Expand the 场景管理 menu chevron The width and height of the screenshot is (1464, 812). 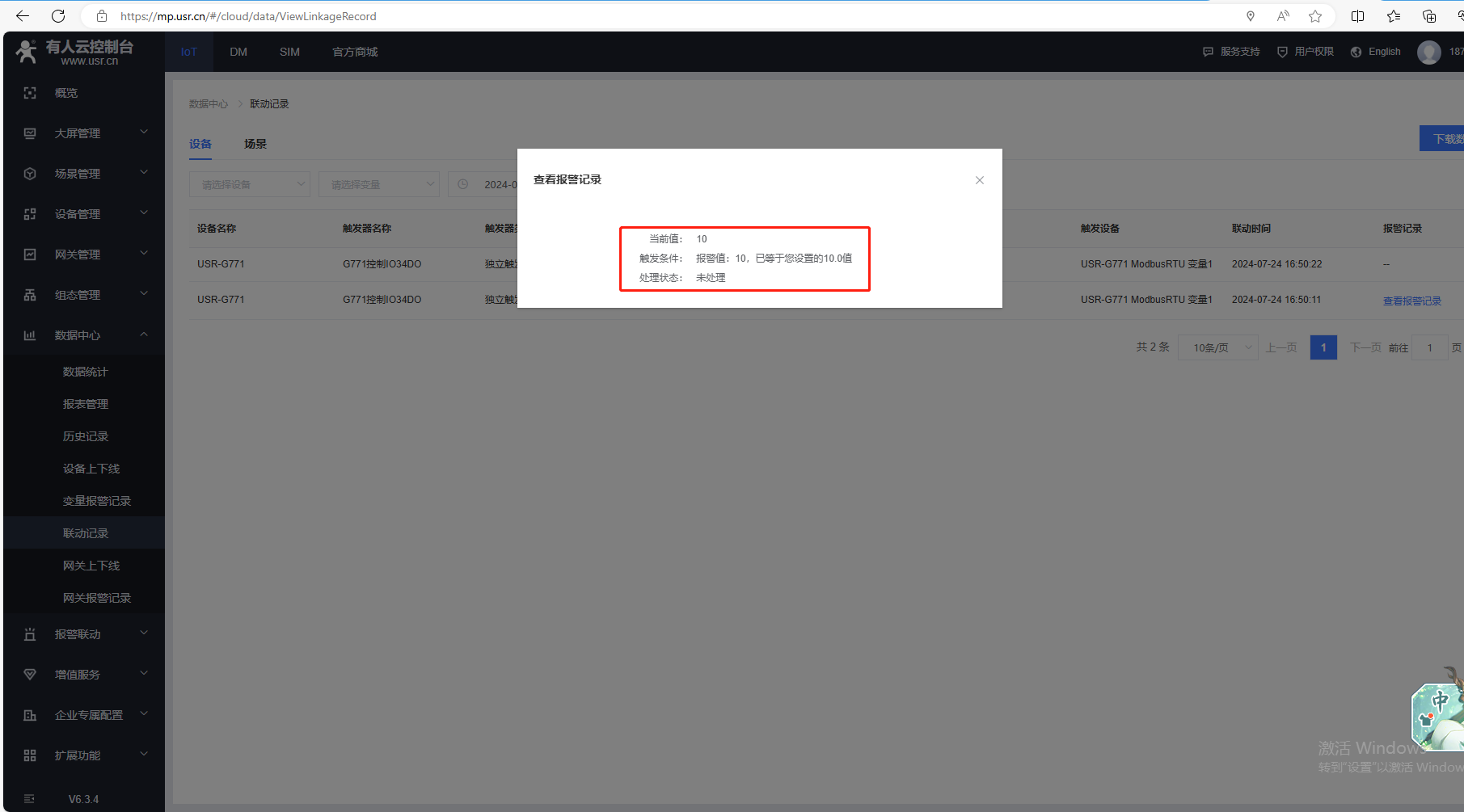pos(144,172)
